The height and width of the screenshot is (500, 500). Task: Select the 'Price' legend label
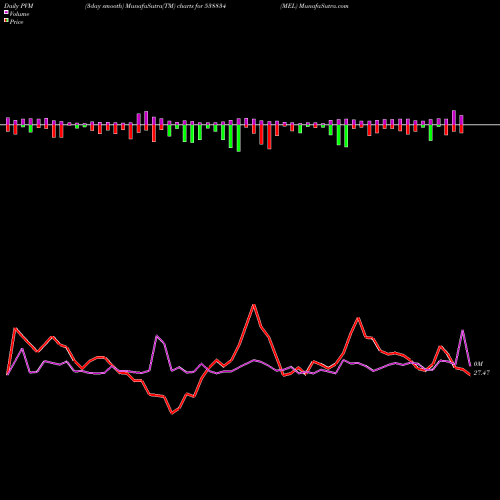(16, 22)
